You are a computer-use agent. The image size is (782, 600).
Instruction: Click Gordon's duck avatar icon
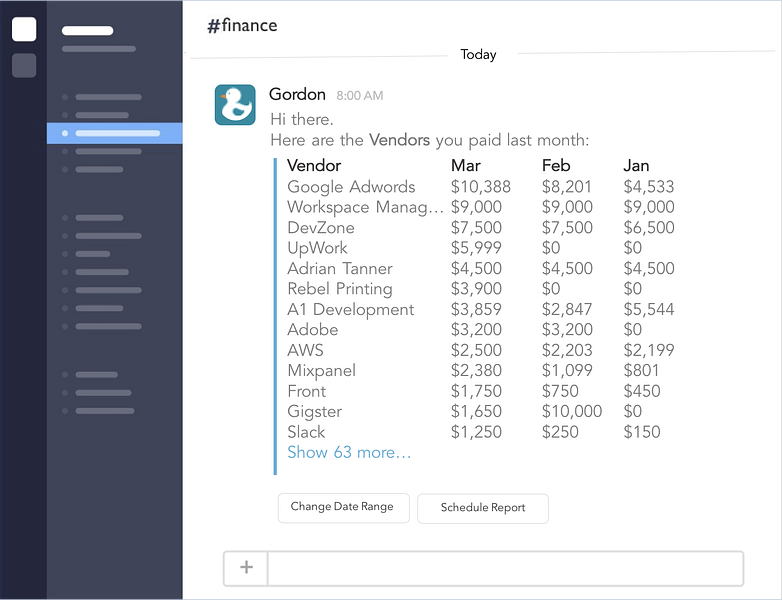click(235, 105)
